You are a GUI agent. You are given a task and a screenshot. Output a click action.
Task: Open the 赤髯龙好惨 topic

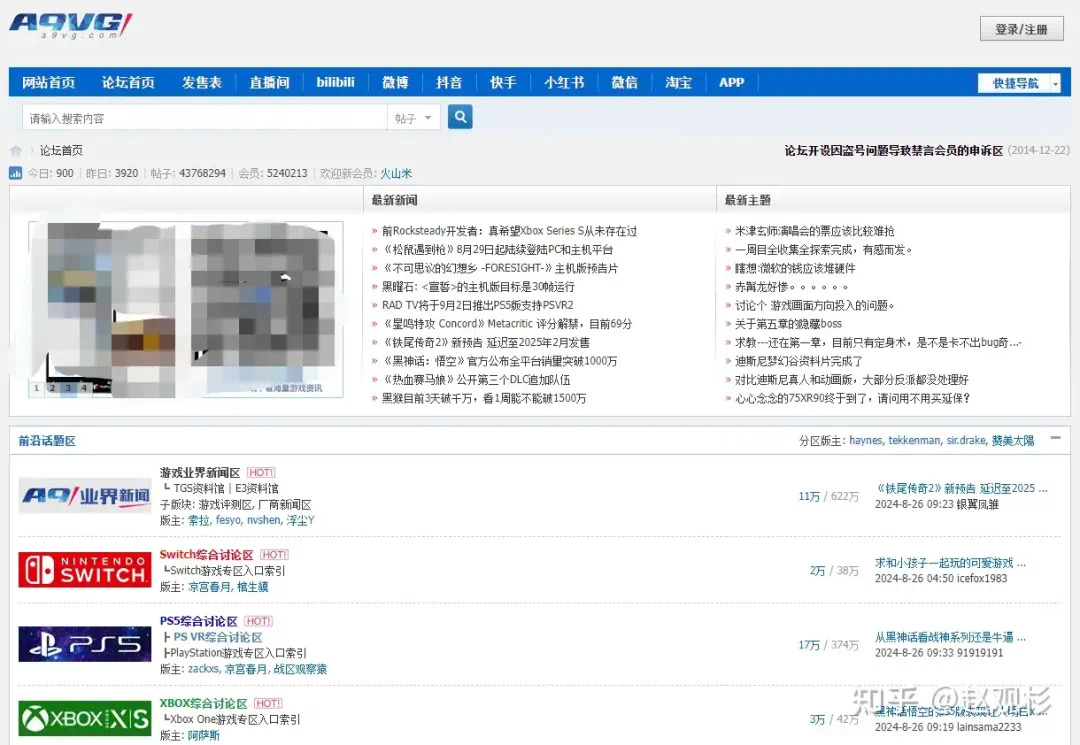(x=791, y=286)
